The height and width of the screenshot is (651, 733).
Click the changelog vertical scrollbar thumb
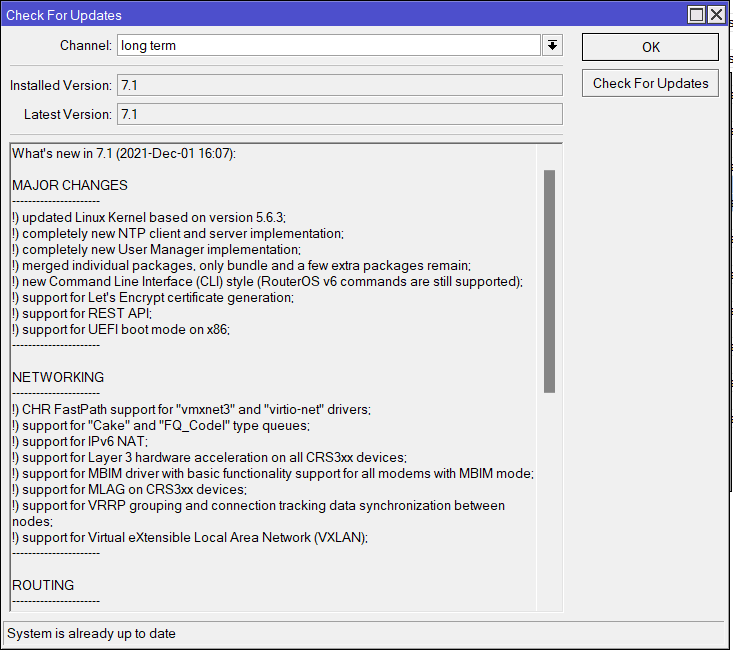[549, 281]
